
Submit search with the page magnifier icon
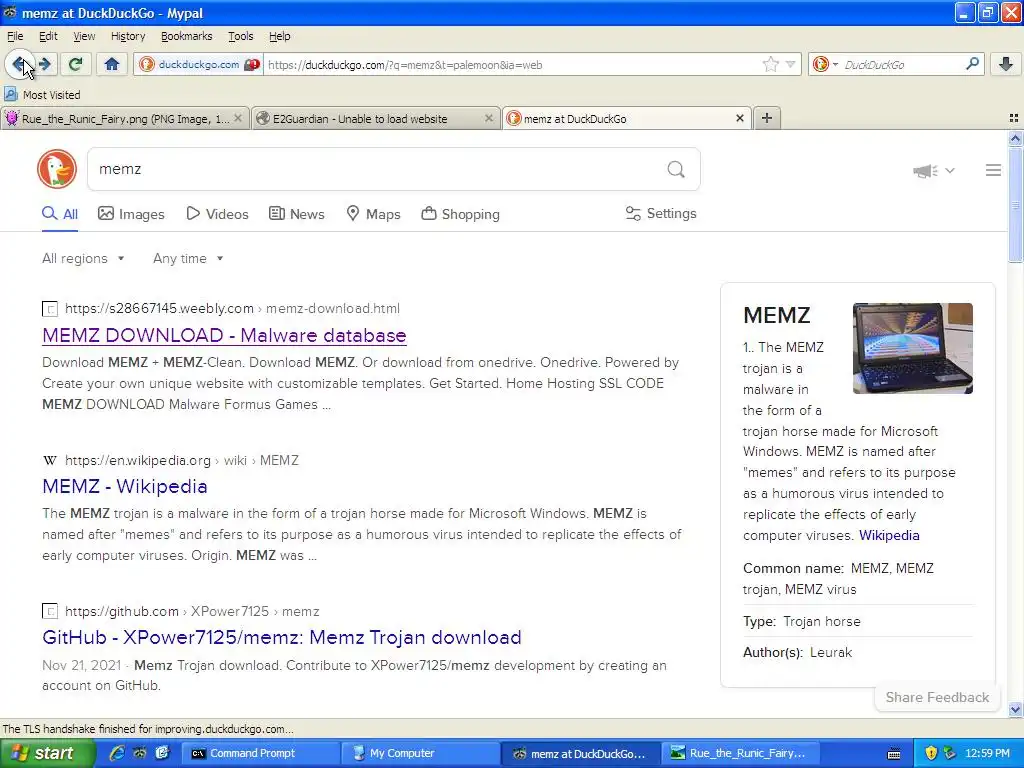[676, 170]
